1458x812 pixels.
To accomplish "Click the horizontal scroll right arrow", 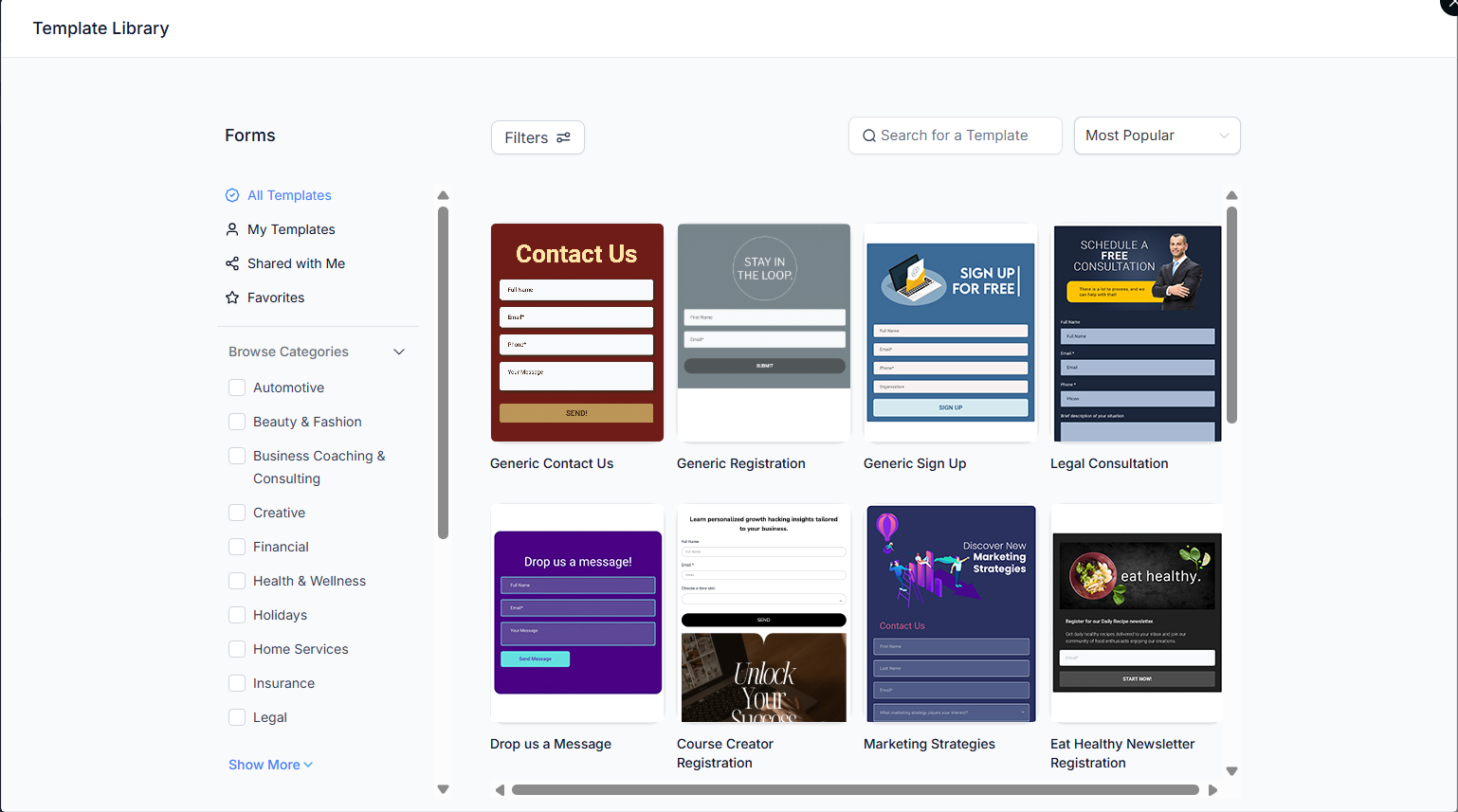I will tap(1212, 790).
